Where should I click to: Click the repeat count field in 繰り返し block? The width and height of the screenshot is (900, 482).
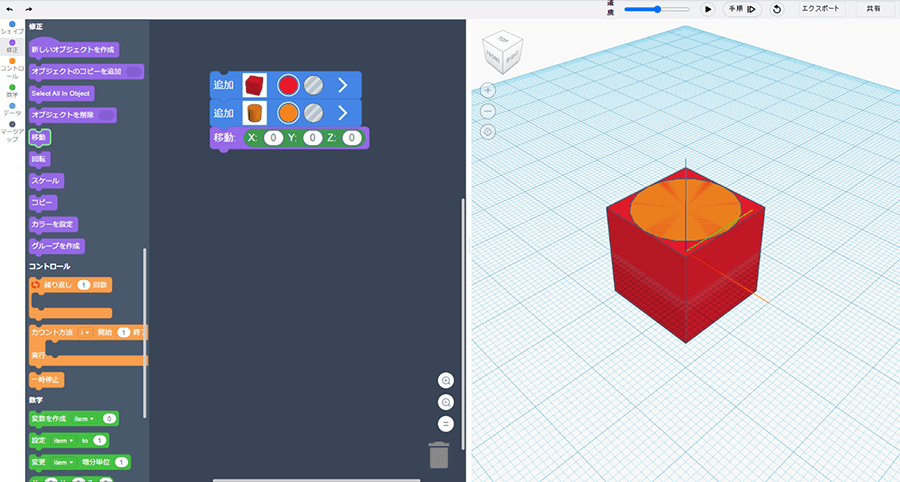pos(84,285)
